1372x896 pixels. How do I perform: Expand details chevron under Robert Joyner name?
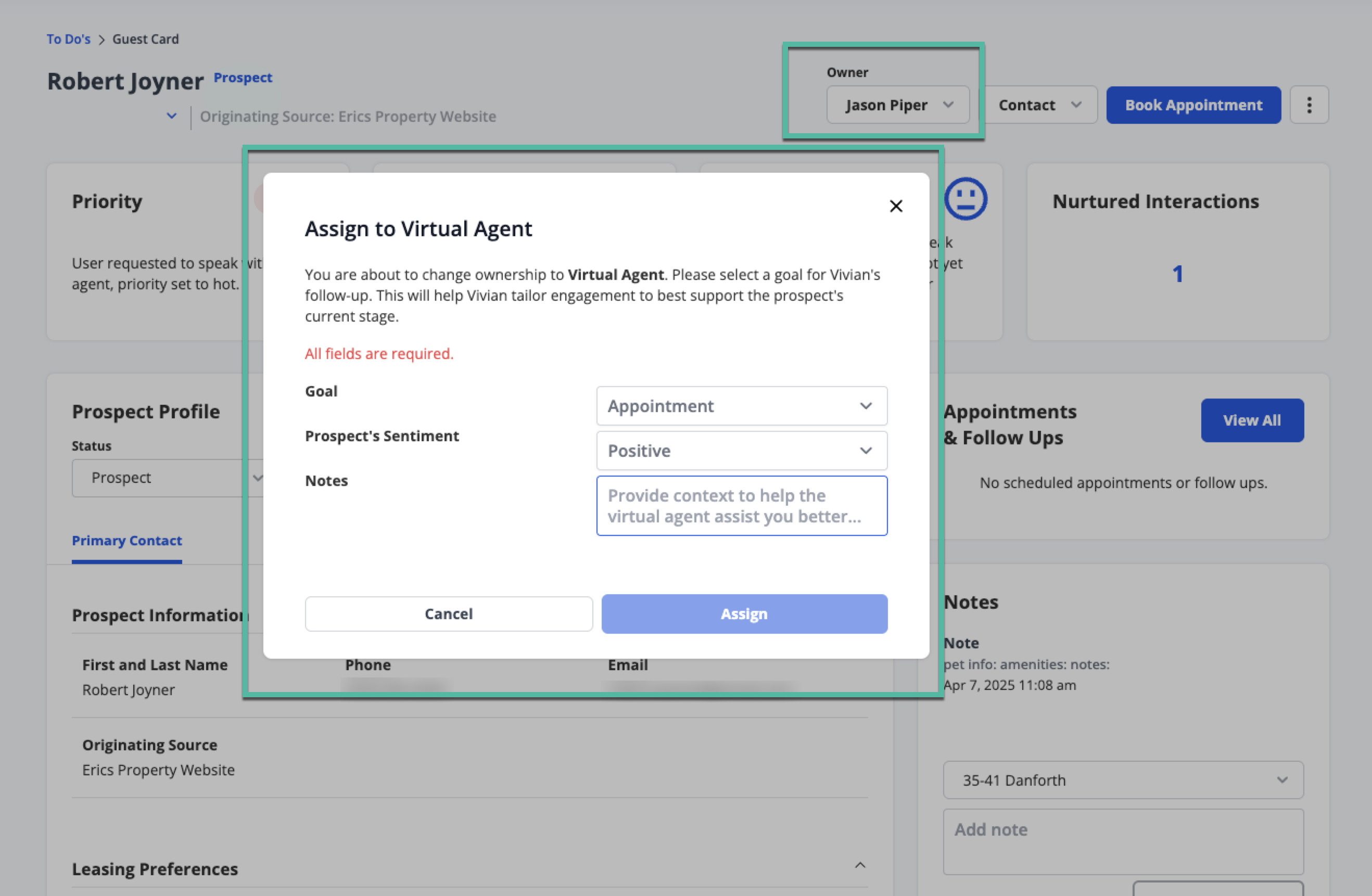pos(172,116)
